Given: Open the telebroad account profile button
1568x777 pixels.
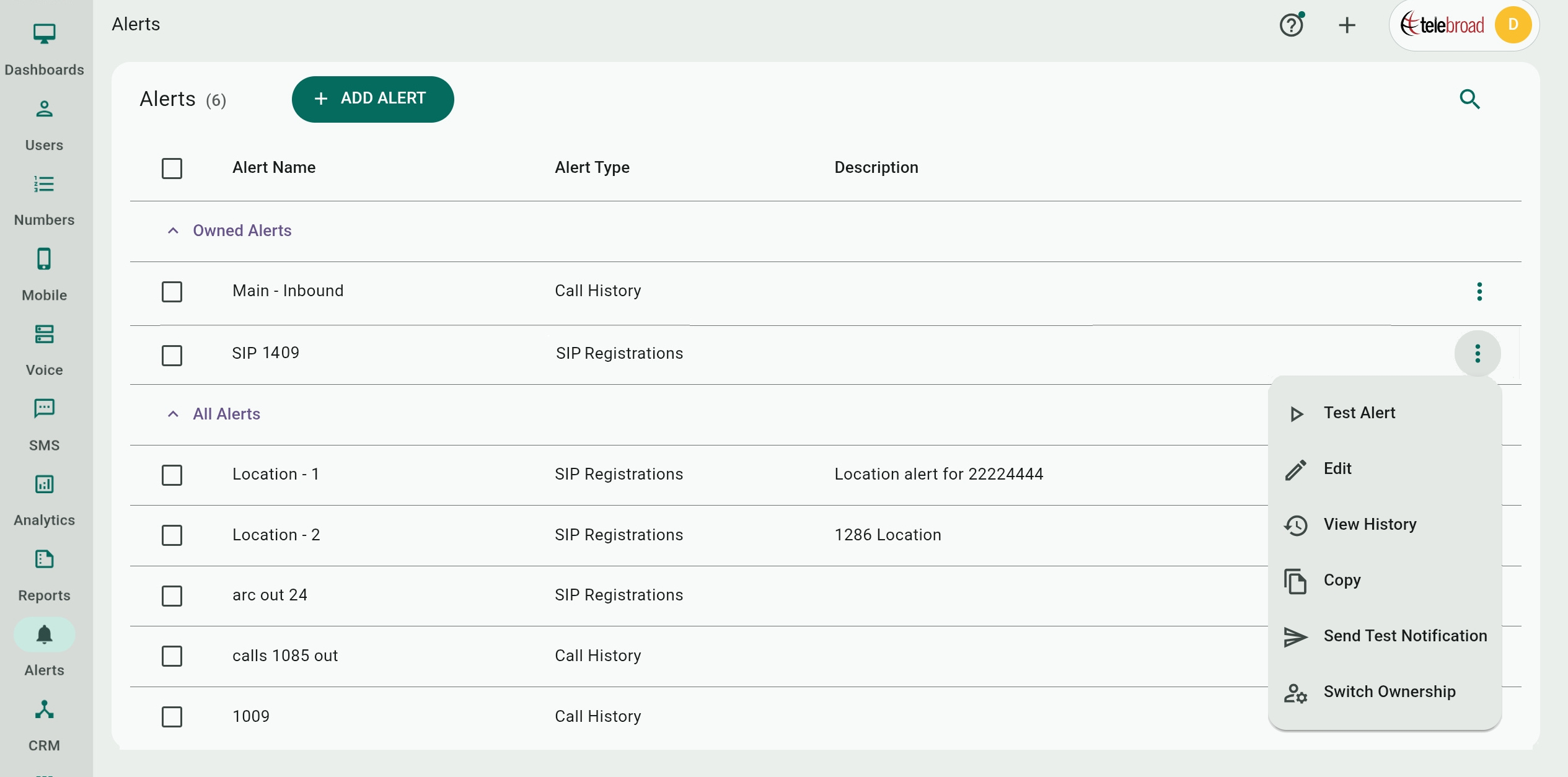Looking at the screenshot, I should click(1464, 25).
